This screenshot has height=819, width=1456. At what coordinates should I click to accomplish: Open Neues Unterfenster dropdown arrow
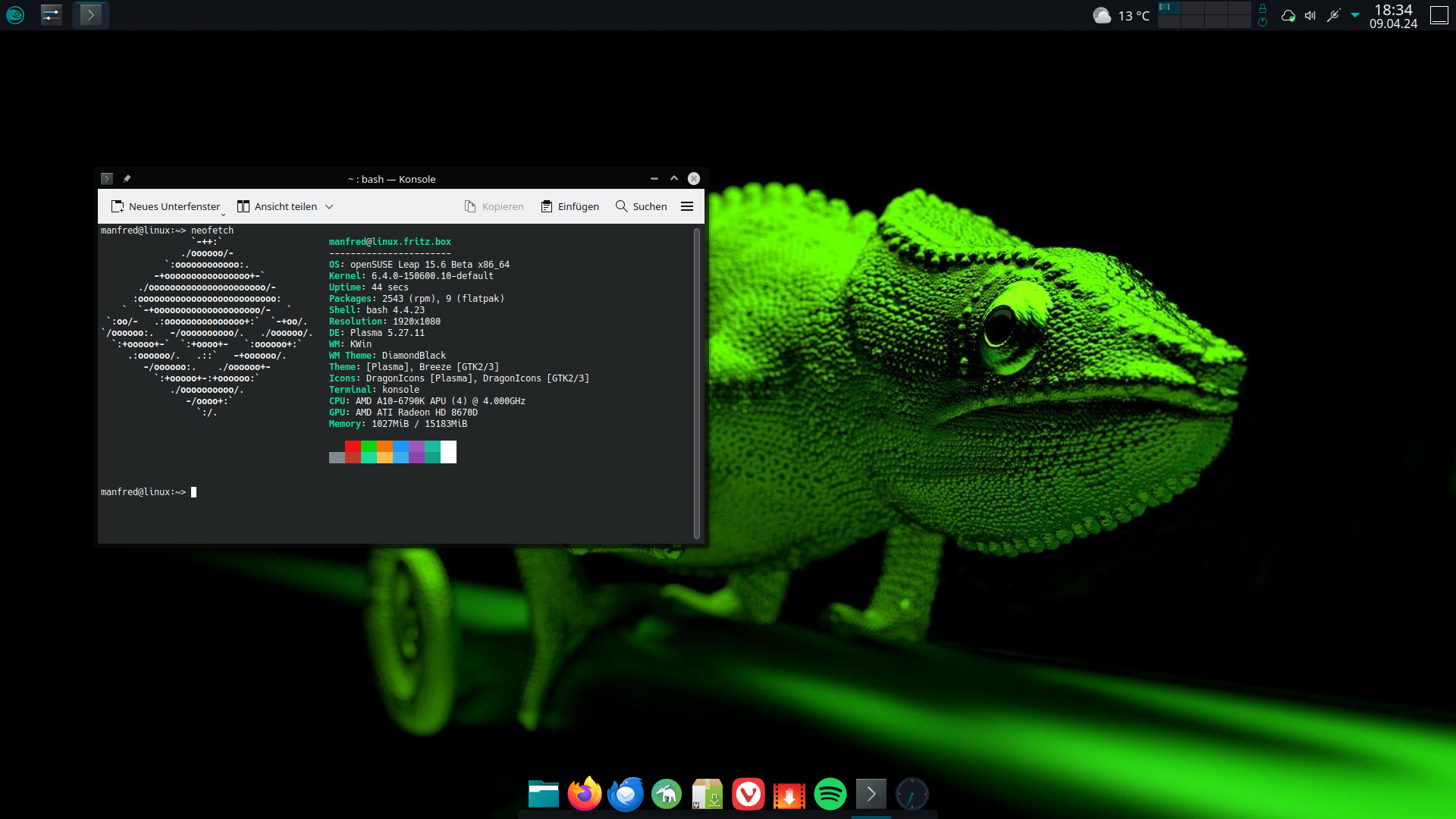[223, 214]
